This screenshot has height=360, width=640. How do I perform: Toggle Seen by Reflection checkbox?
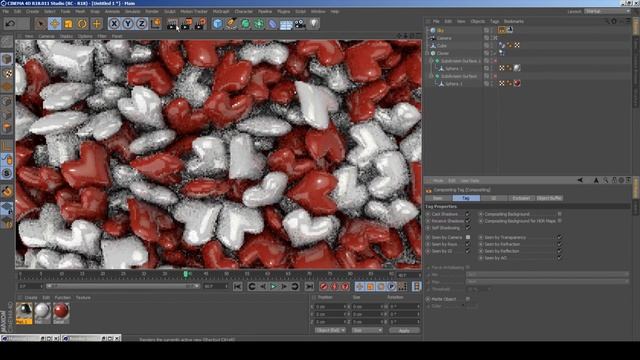[559, 251]
